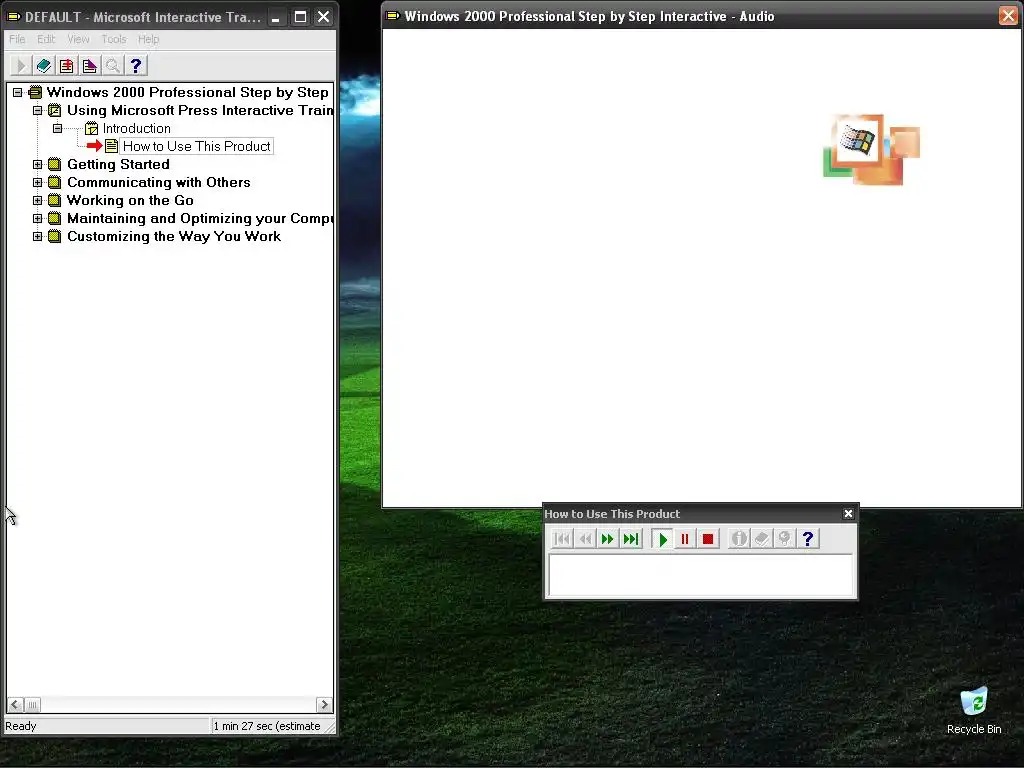Click the book icon in audio player toolbar
This screenshot has height=768, width=1024.
pos(761,539)
